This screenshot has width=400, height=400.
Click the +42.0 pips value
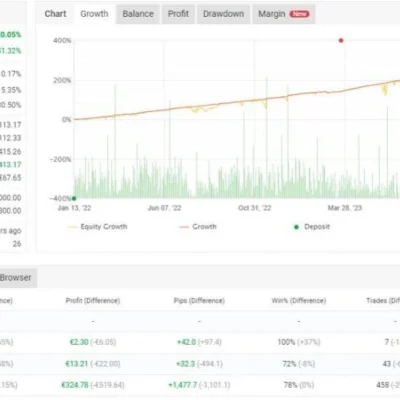(x=187, y=342)
